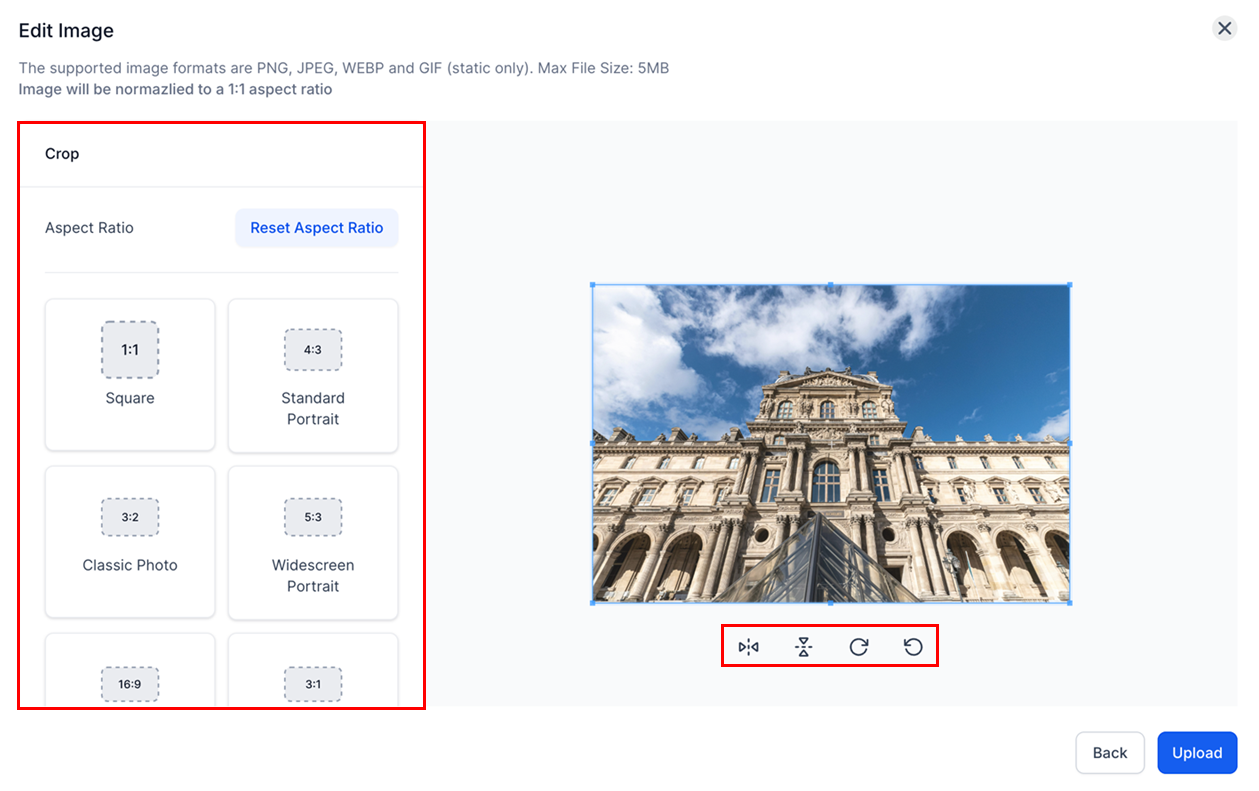Click top-left crop handle

[593, 285]
